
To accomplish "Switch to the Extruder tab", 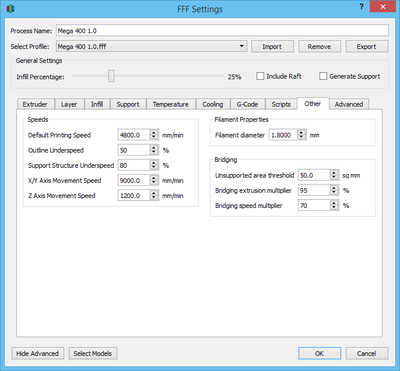I will (35, 104).
